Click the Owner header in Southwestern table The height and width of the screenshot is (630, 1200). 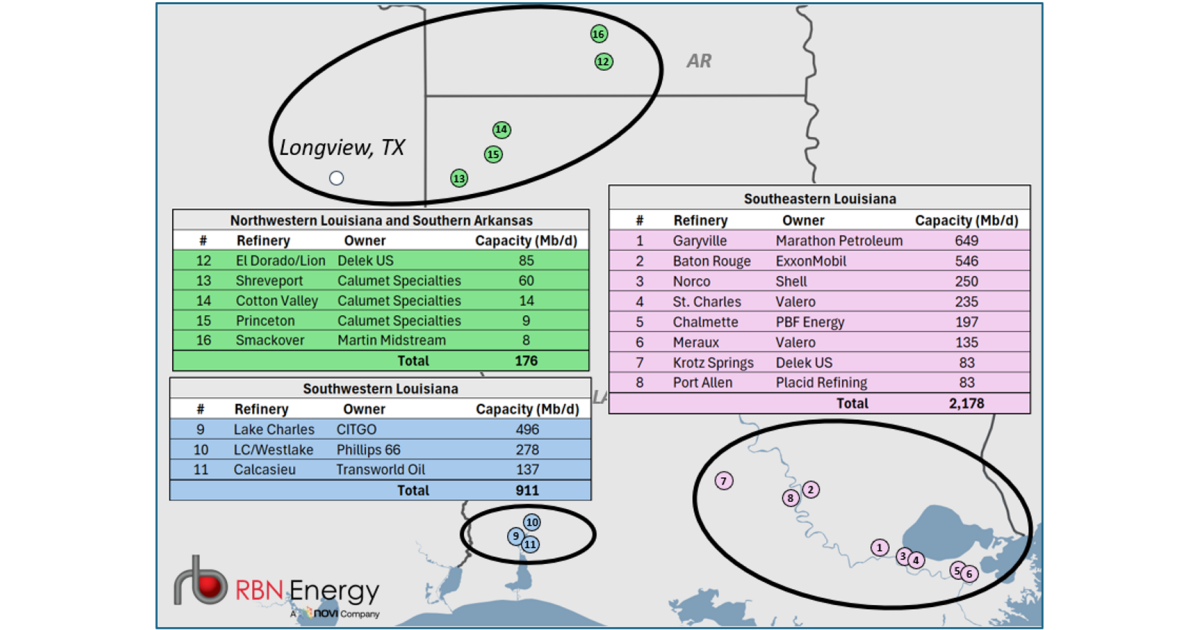(x=364, y=409)
